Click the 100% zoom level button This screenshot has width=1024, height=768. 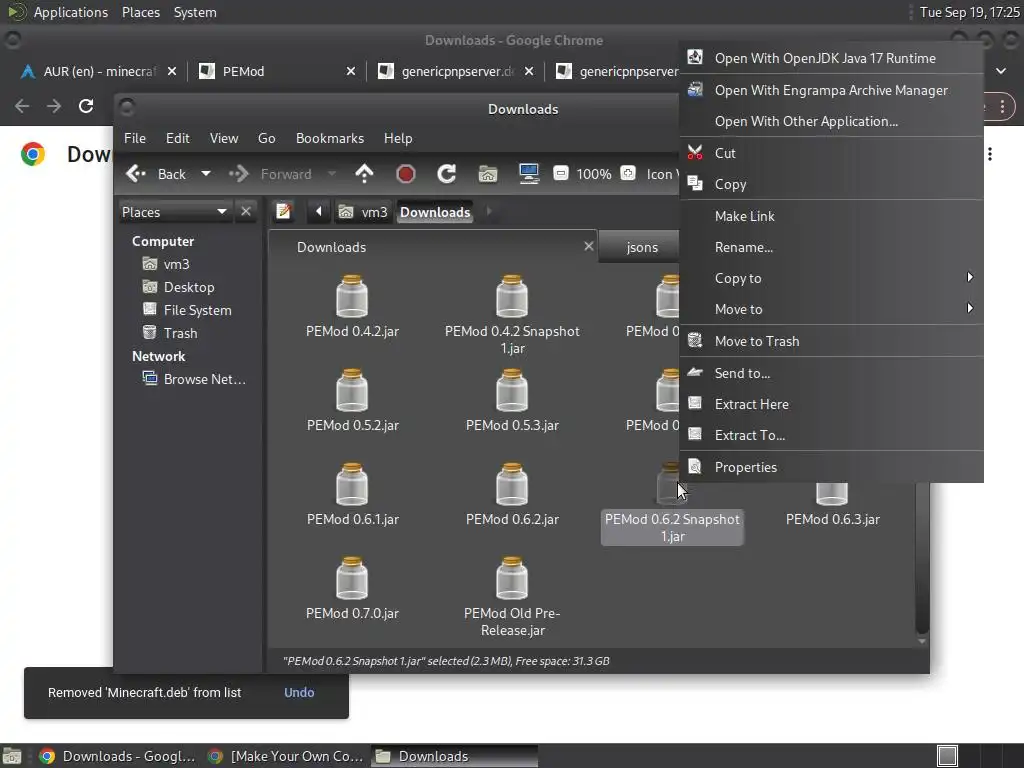click(594, 174)
